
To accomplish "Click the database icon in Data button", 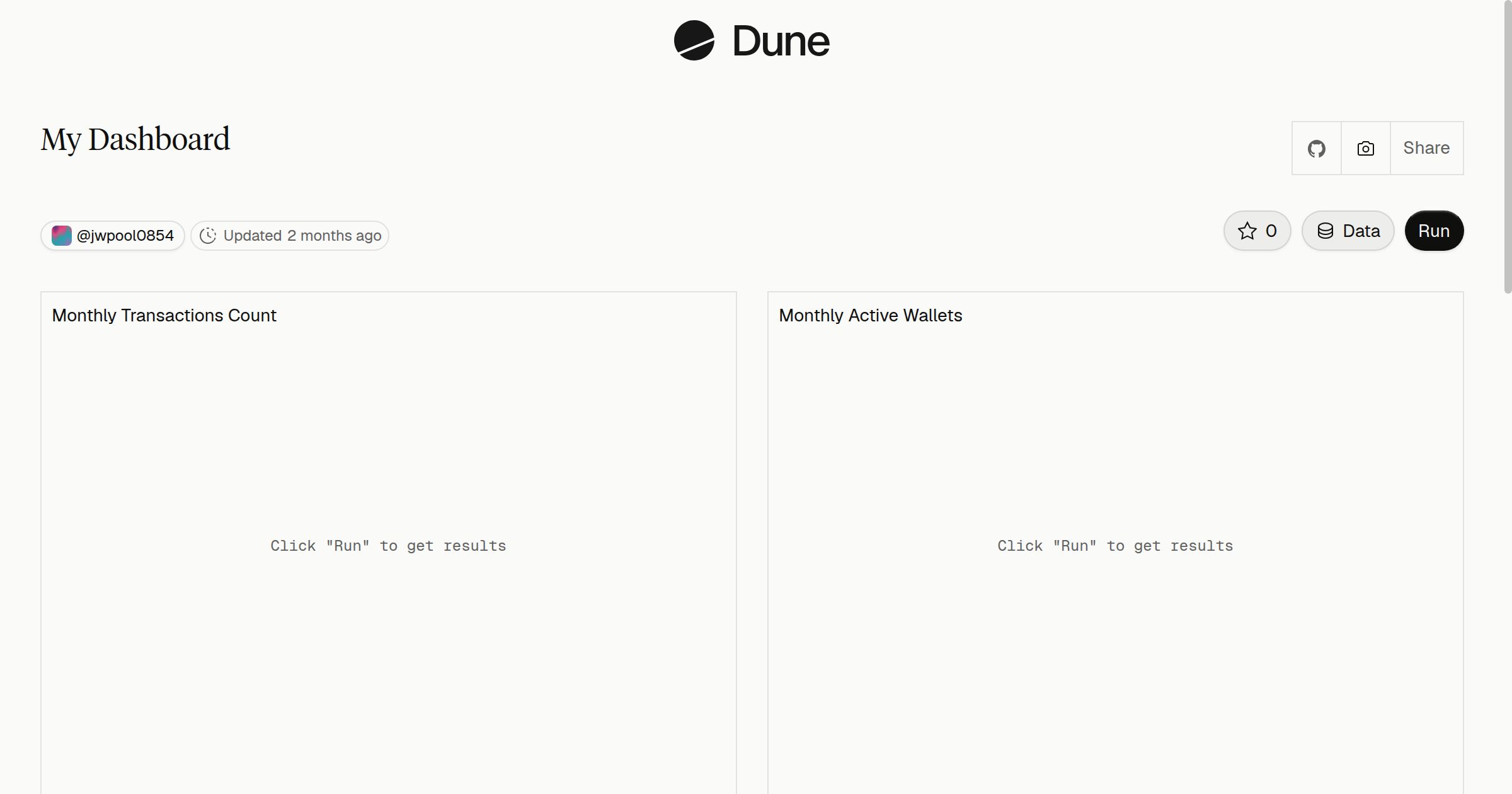I will (1326, 231).
